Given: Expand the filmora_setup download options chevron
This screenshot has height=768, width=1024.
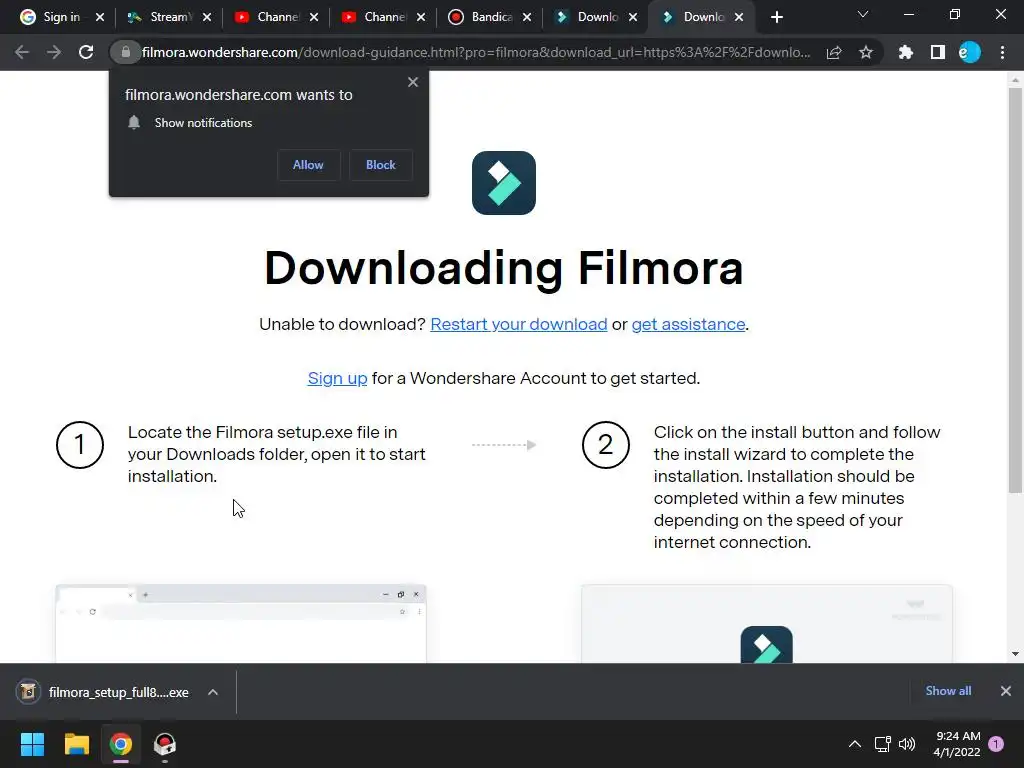Looking at the screenshot, I should [x=213, y=692].
